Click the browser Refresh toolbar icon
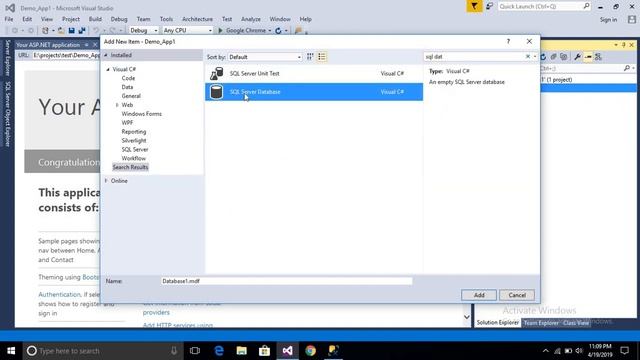This screenshot has height=360, width=640. click(x=278, y=31)
